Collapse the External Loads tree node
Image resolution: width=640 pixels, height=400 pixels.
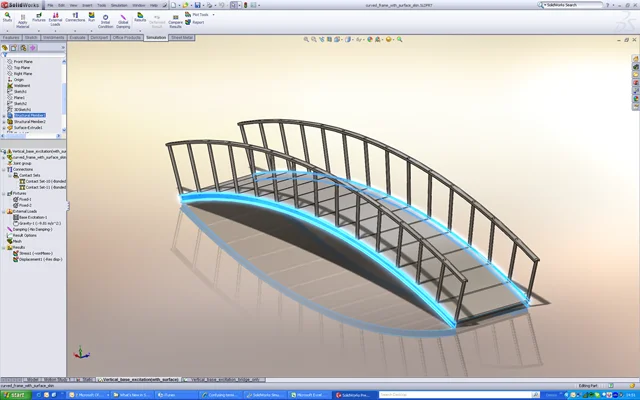click(x=4, y=211)
